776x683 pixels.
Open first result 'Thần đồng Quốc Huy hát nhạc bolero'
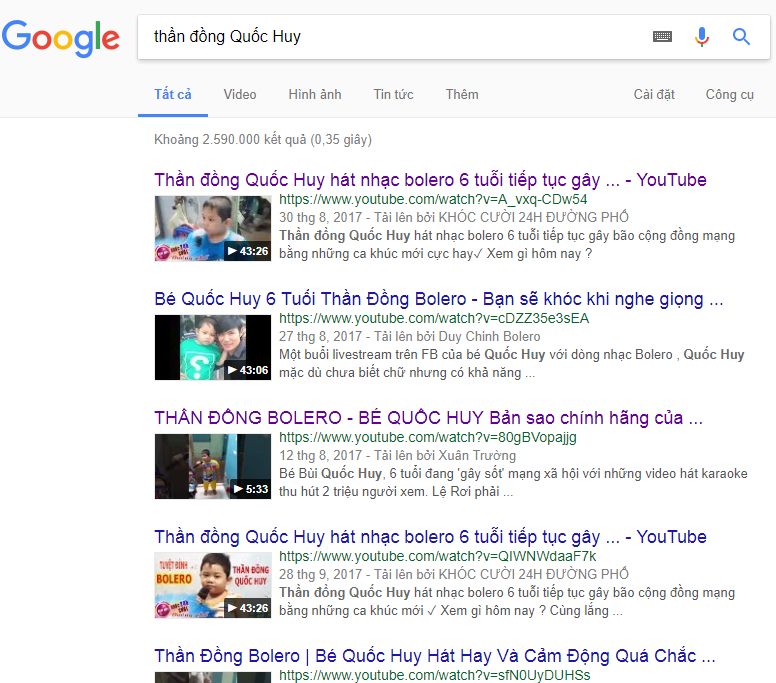click(430, 180)
